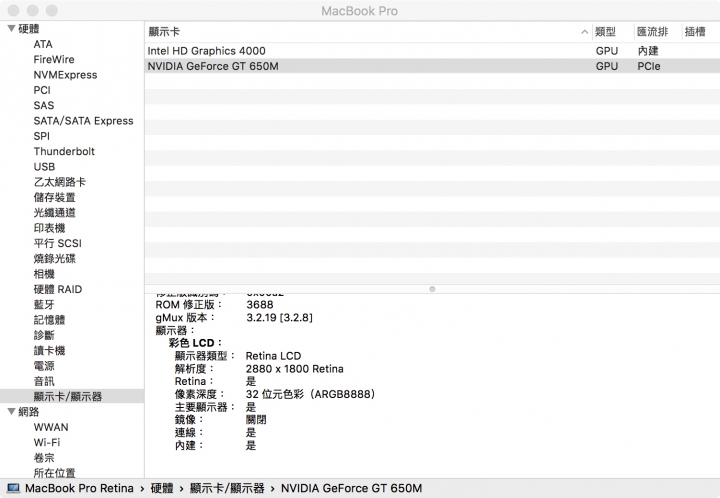Show 藍牙 information
The width and height of the screenshot is (720, 498).
pyautogui.click(x=44, y=304)
